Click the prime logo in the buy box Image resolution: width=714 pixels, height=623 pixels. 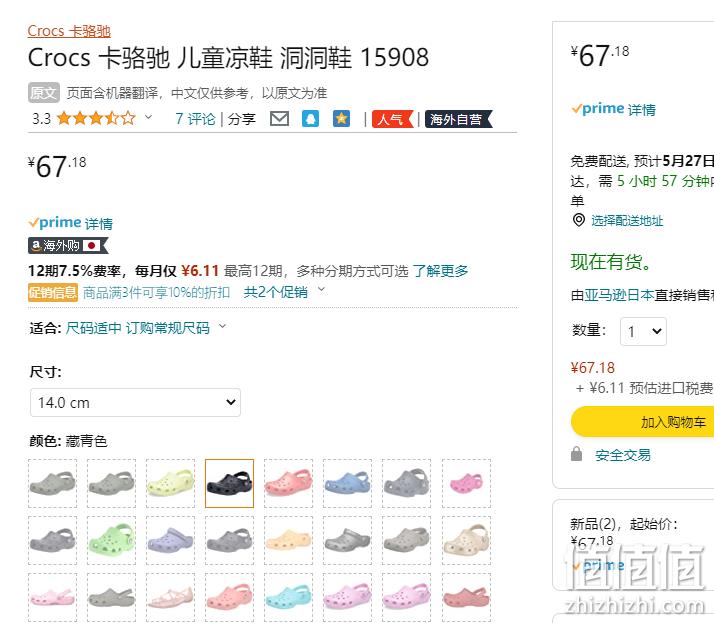click(x=598, y=109)
